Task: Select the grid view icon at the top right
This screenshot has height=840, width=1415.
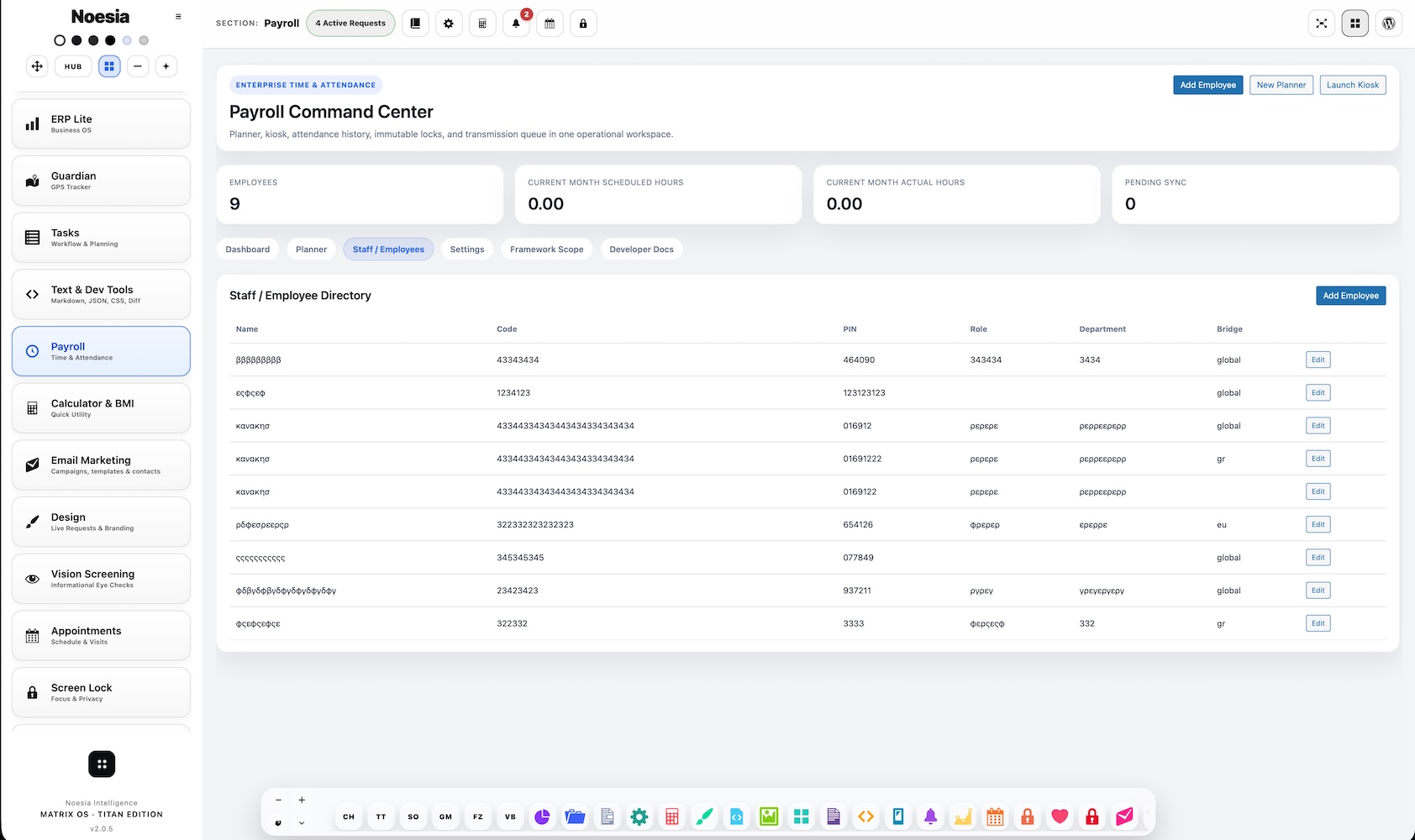Action: [x=1355, y=24]
